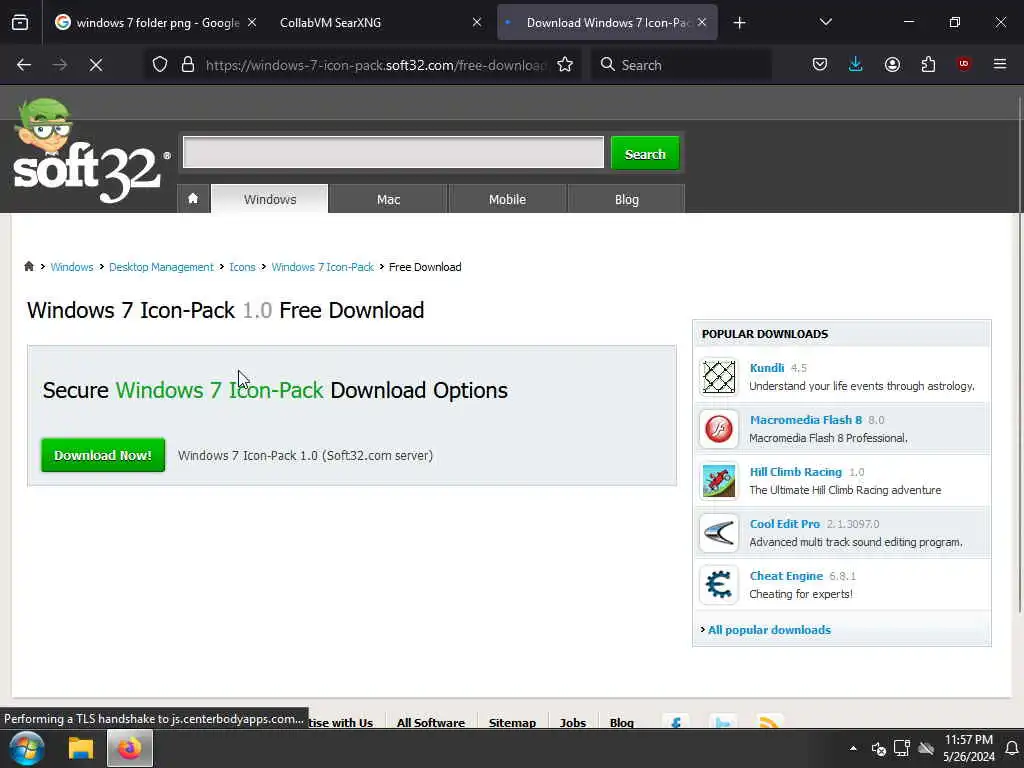Viewport: 1024px width, 768px height.
Task: Open the Firefox View tab list icon
Action: (20, 22)
